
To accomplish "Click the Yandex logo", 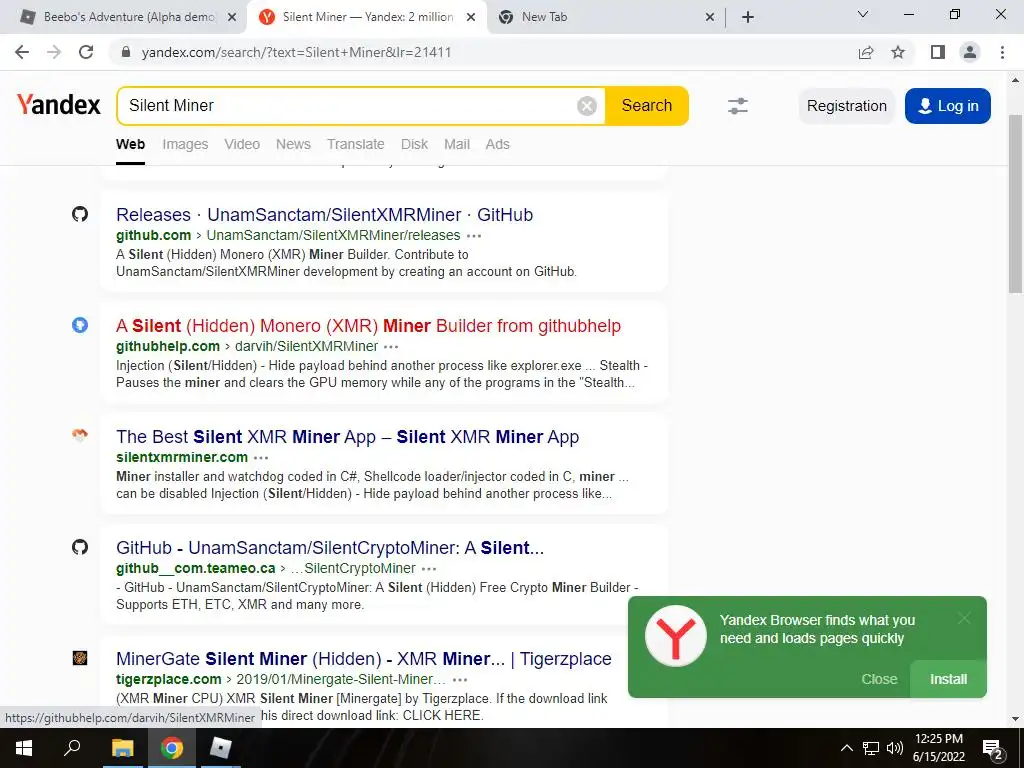I will click(59, 104).
